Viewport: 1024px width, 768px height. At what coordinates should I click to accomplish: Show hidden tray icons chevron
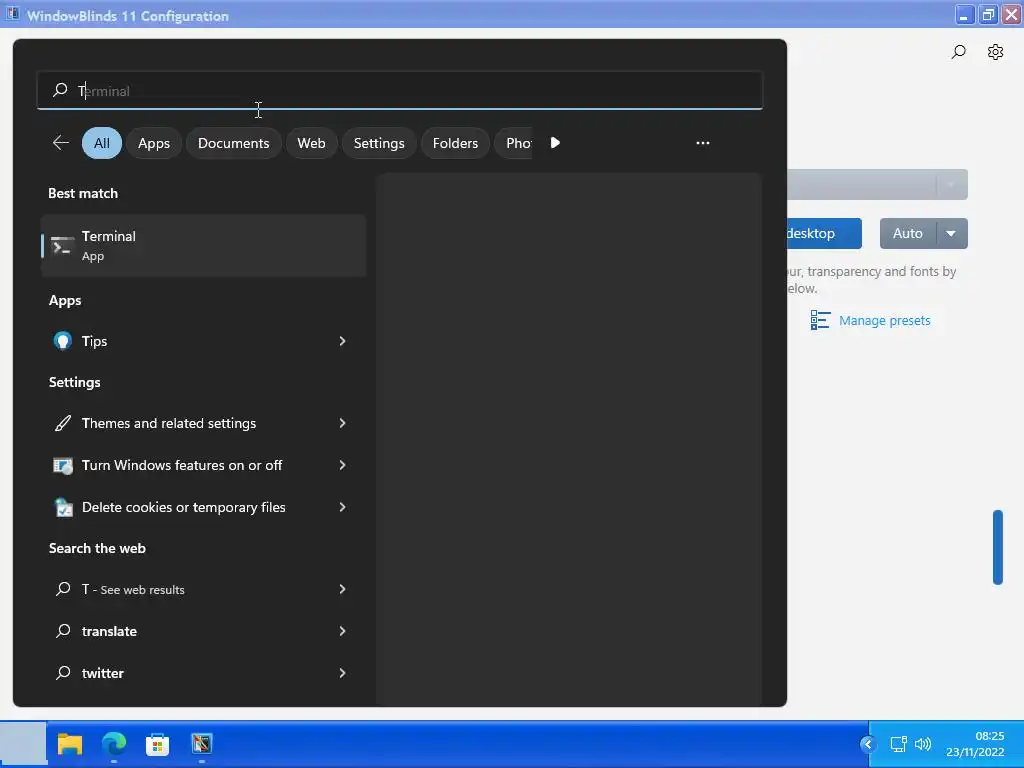867,744
